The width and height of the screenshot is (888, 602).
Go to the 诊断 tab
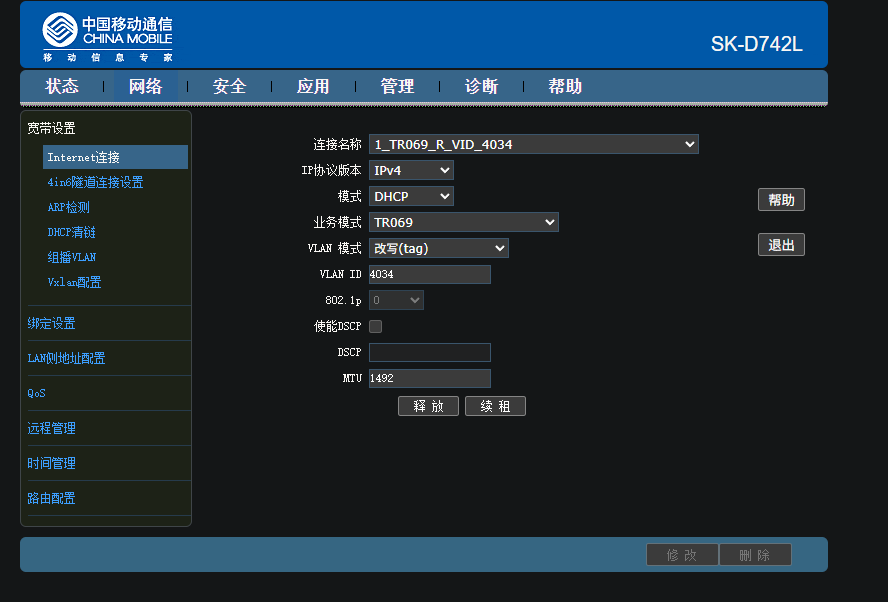point(481,86)
